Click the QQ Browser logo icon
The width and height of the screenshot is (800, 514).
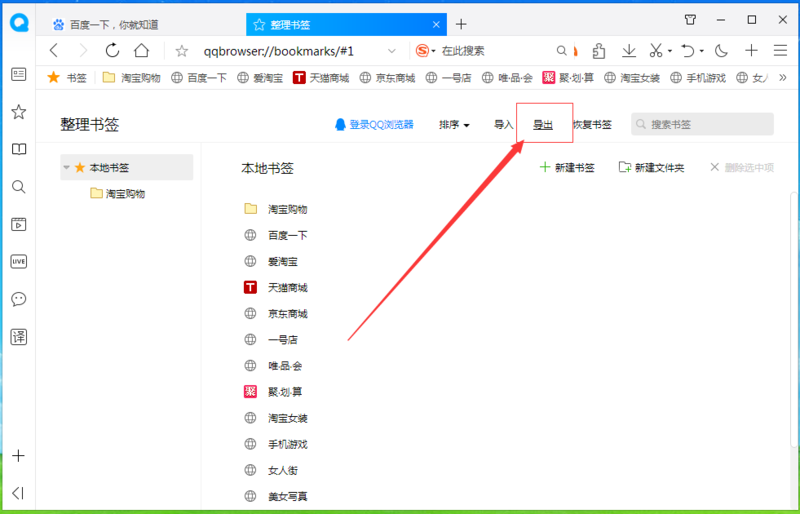coord(19,23)
